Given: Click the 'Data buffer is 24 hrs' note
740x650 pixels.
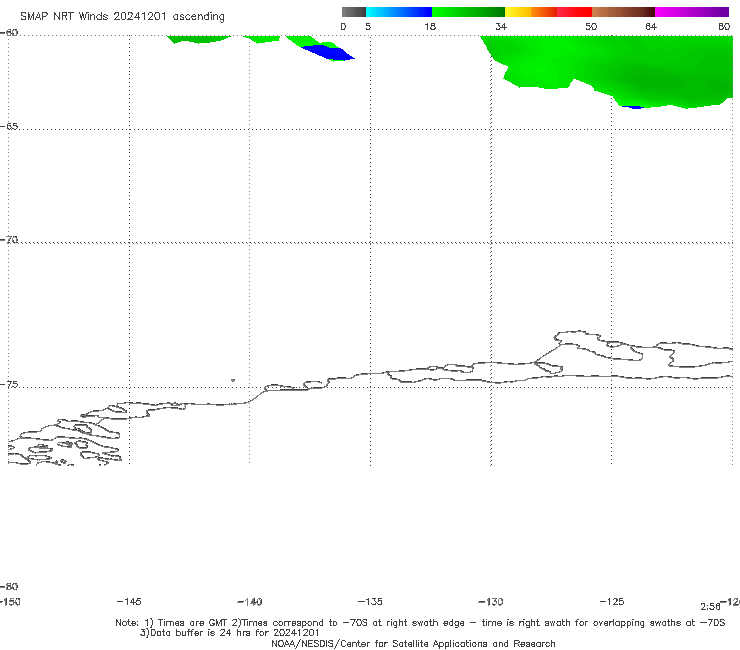Looking at the screenshot, I should coord(230,633).
